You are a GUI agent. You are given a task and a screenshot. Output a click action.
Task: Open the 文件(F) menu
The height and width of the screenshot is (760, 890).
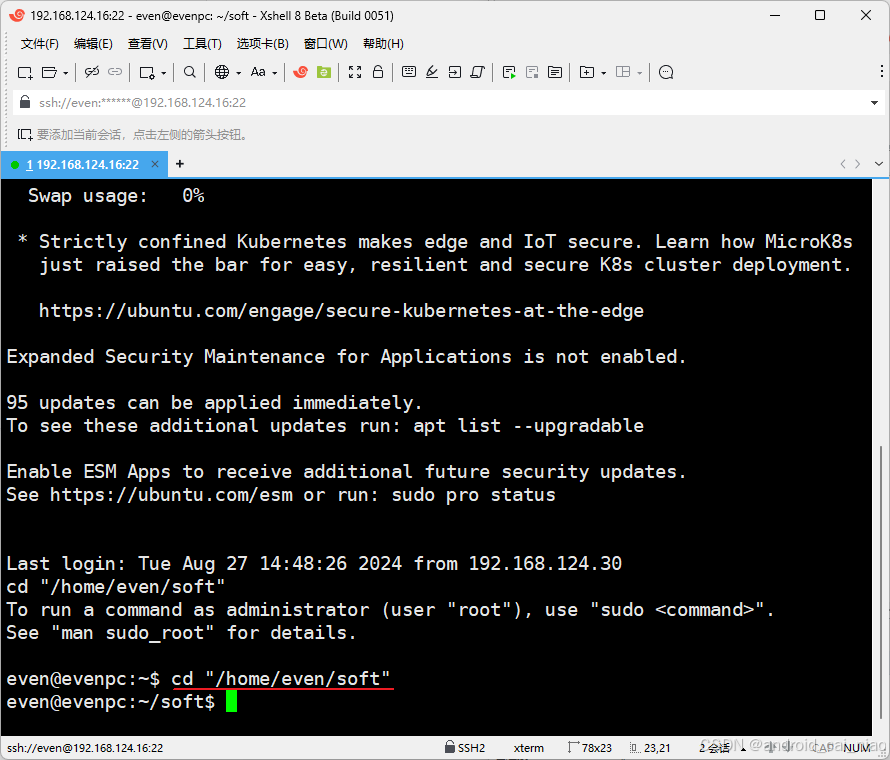(x=40, y=44)
